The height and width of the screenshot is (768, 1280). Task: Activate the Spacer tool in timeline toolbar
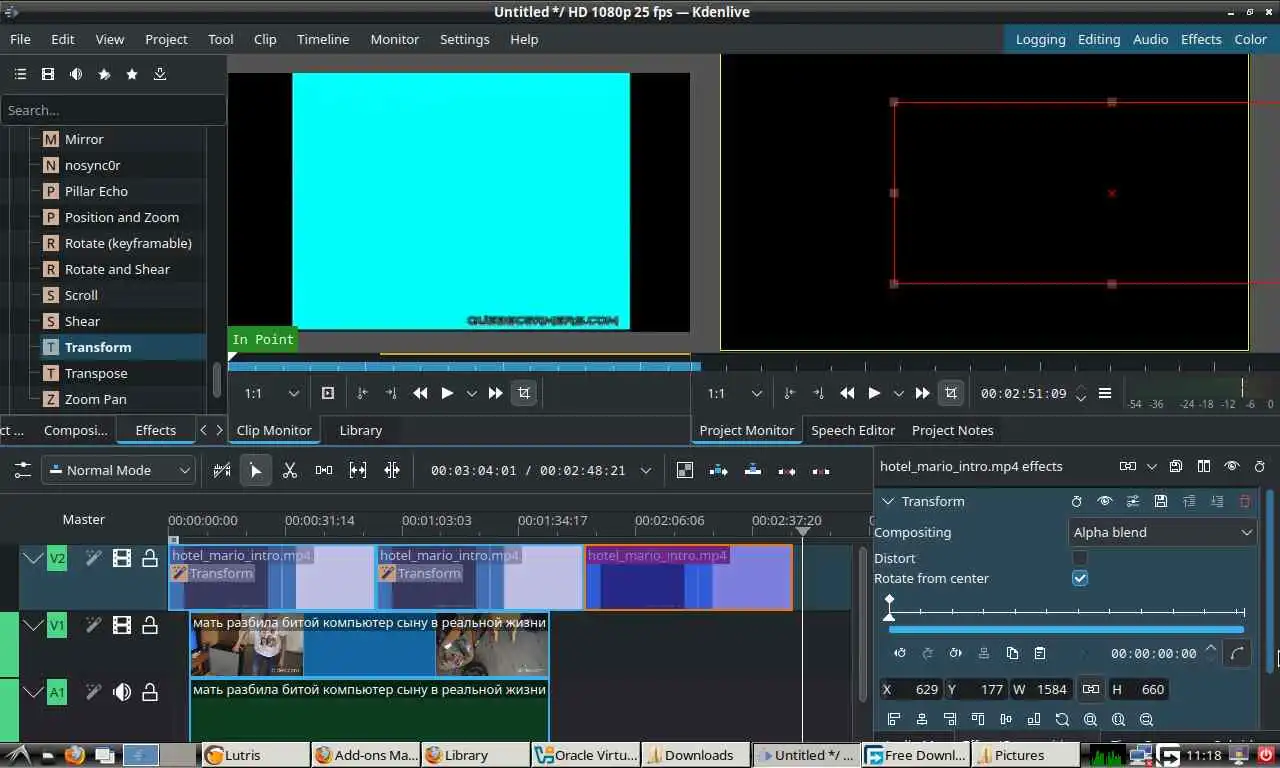coord(324,470)
